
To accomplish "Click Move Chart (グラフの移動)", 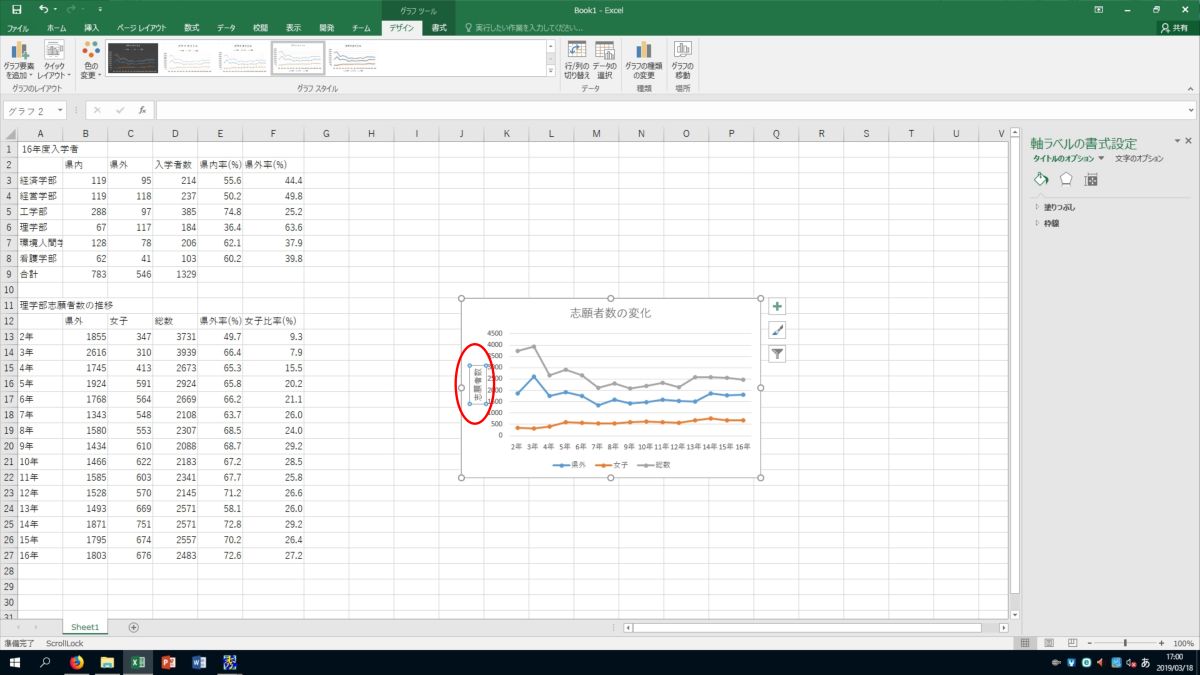I will pos(683,59).
